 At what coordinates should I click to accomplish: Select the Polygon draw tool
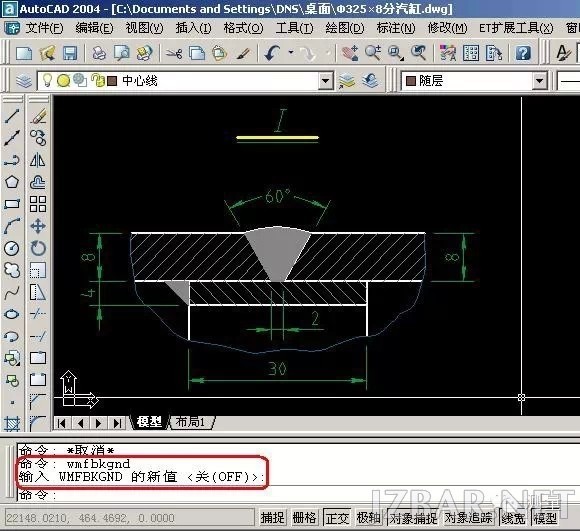(12, 182)
